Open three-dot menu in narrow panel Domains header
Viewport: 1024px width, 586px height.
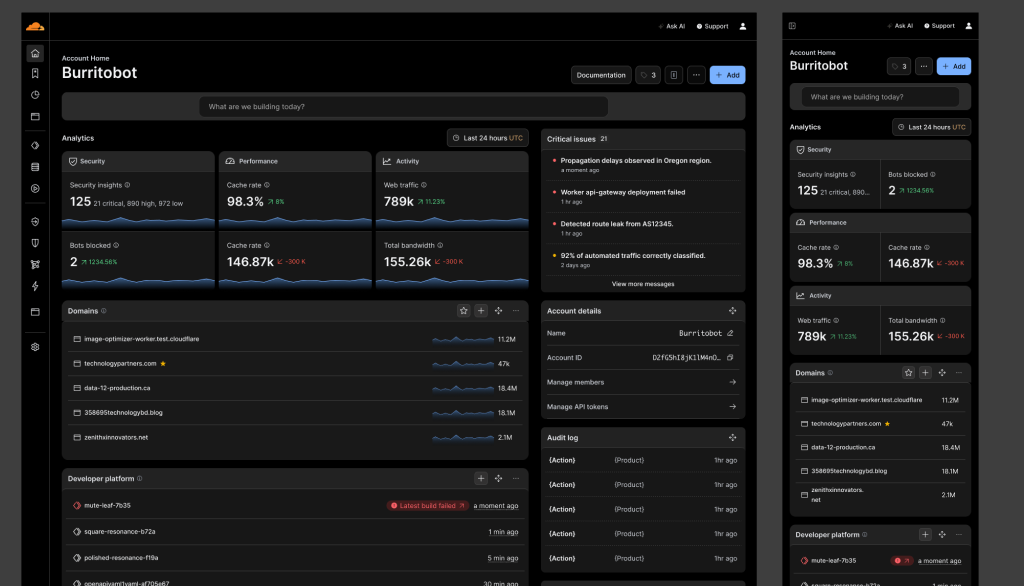959,372
